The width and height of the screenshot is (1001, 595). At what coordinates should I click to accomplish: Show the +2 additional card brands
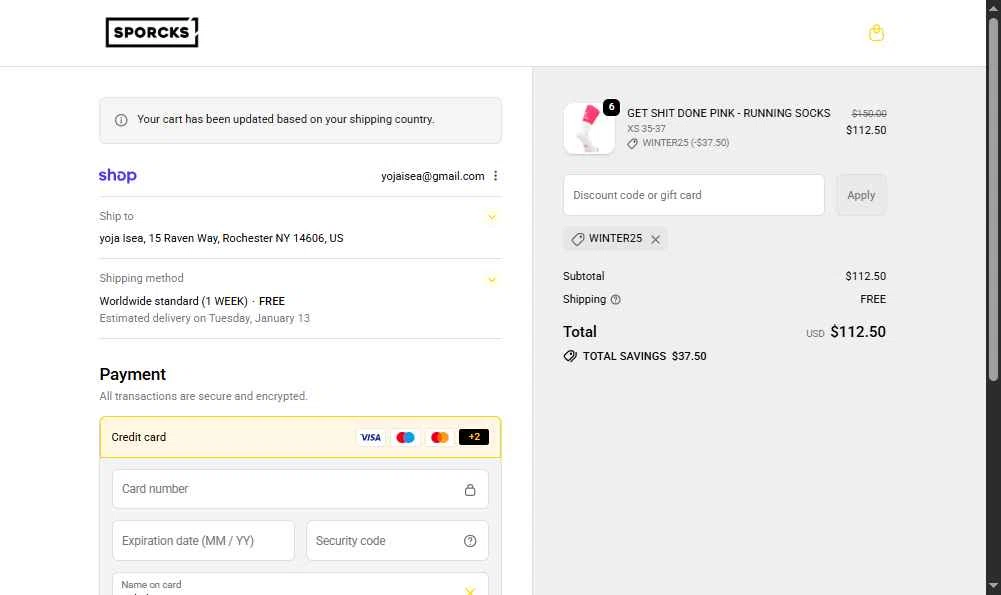coord(474,437)
